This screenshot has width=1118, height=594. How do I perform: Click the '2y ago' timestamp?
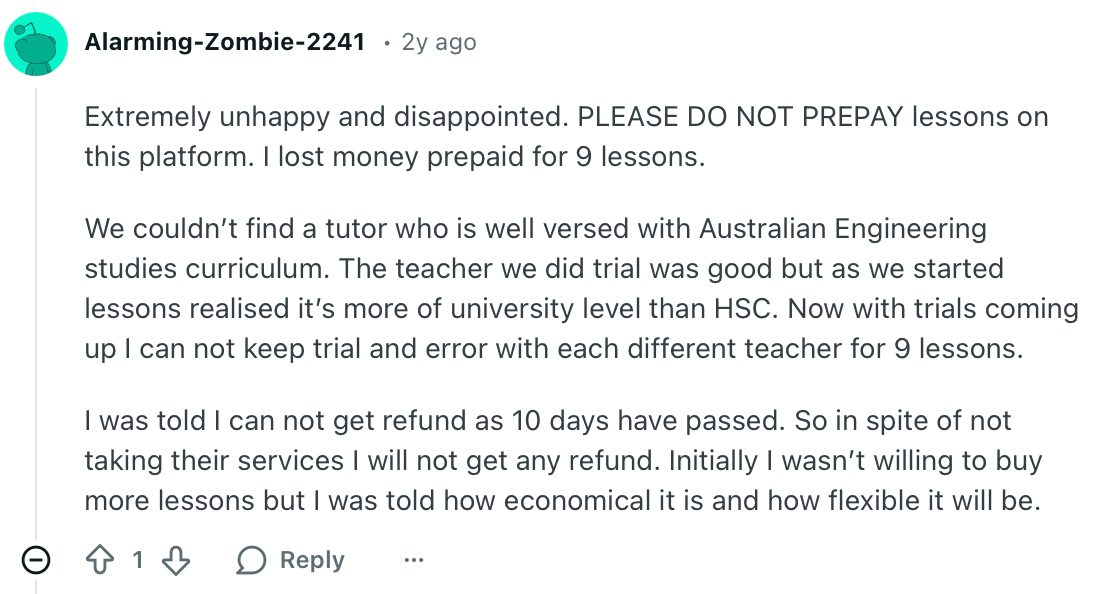pos(439,42)
